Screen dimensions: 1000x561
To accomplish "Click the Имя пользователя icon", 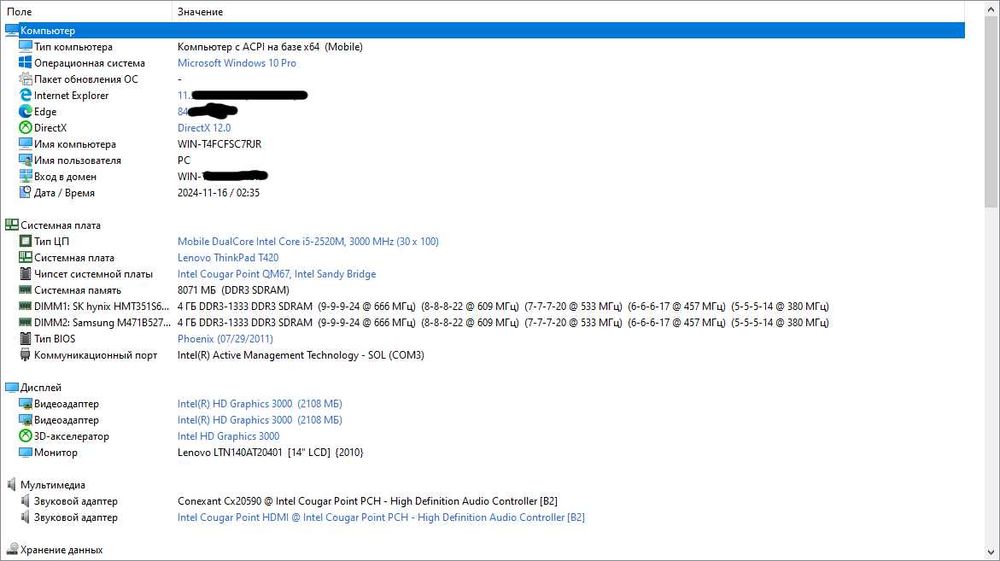I will point(25,160).
